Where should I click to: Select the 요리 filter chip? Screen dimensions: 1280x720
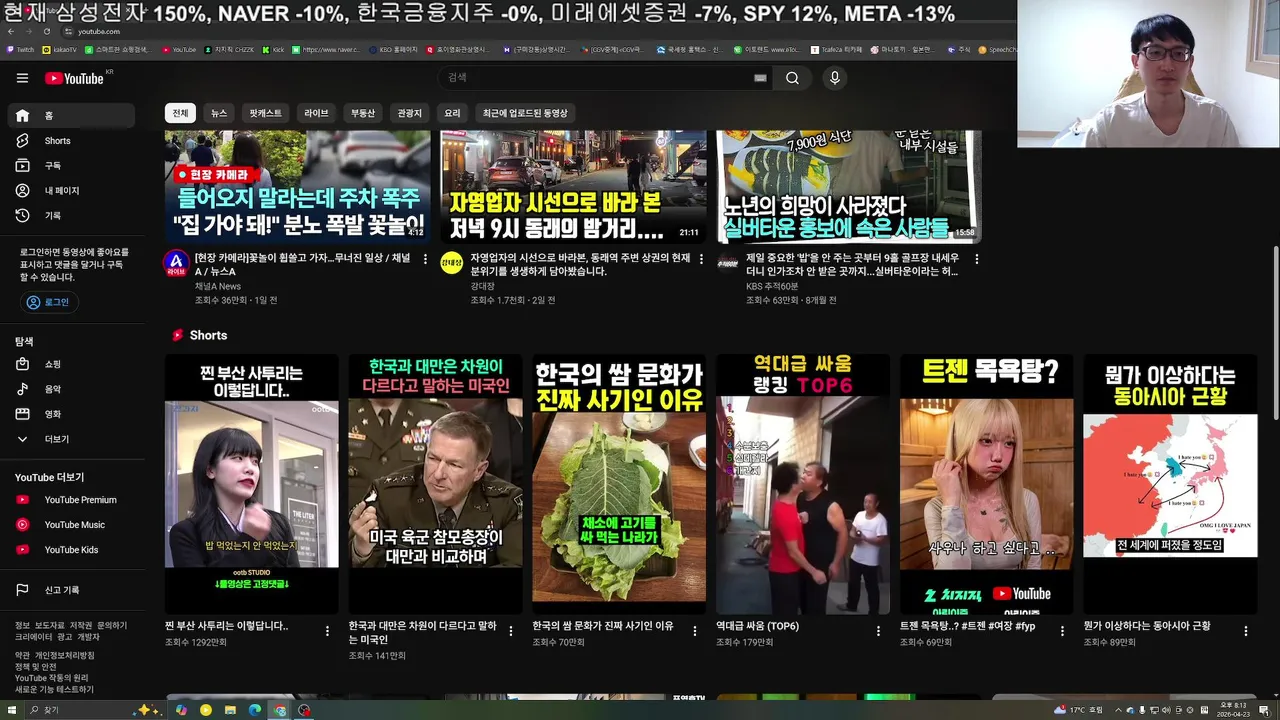(x=452, y=113)
